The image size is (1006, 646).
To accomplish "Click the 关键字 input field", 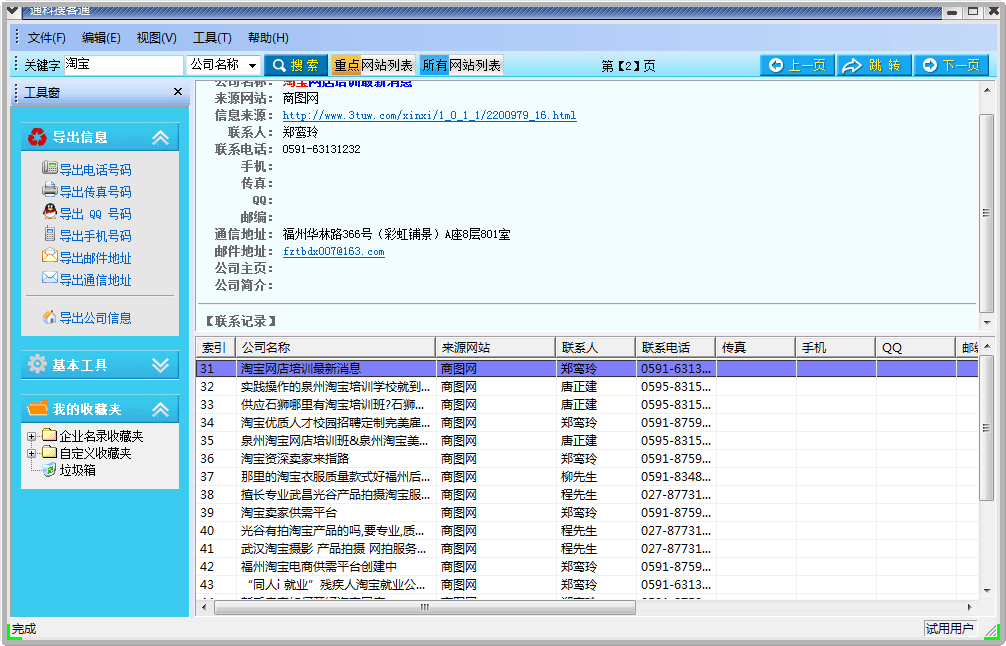I will tap(123, 65).
